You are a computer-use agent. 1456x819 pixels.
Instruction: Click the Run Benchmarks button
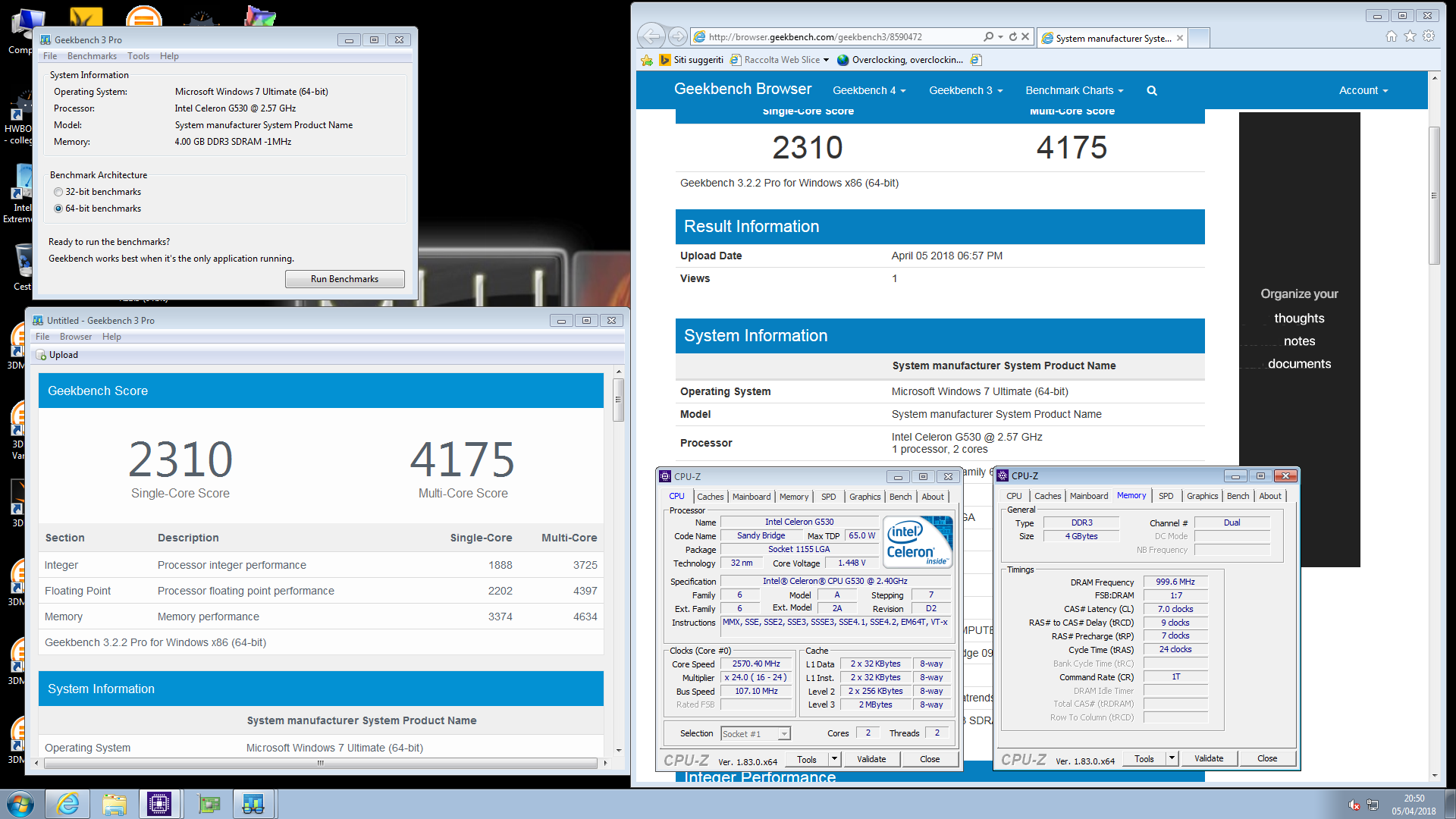tap(344, 279)
